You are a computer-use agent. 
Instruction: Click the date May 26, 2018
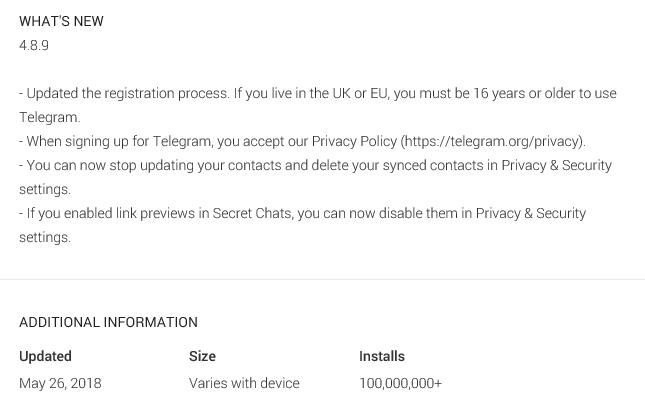(60, 383)
